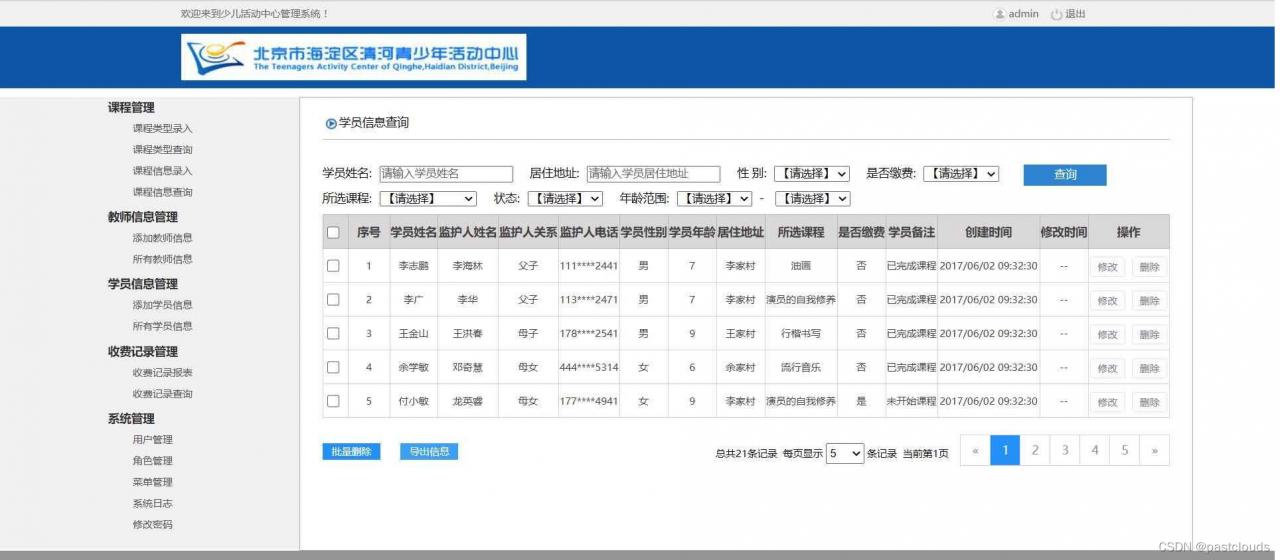This screenshot has width=1280, height=560.
Task: Open the 年龄范围 maximum dropdown
Action: [x=813, y=199]
